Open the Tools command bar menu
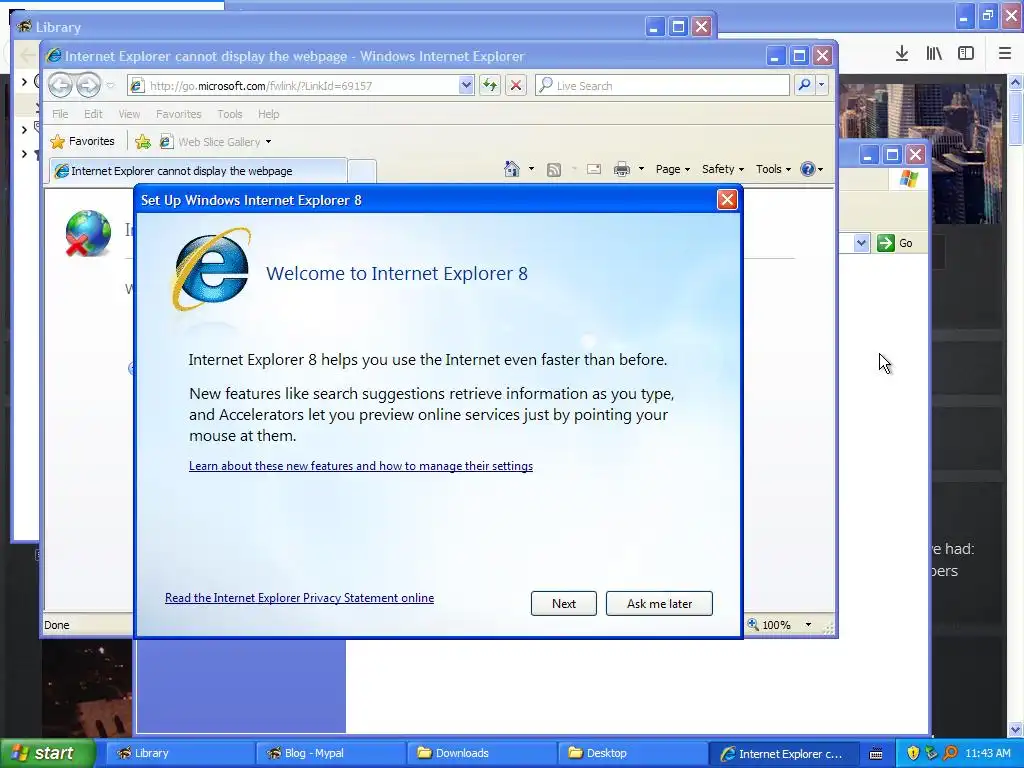 click(773, 169)
